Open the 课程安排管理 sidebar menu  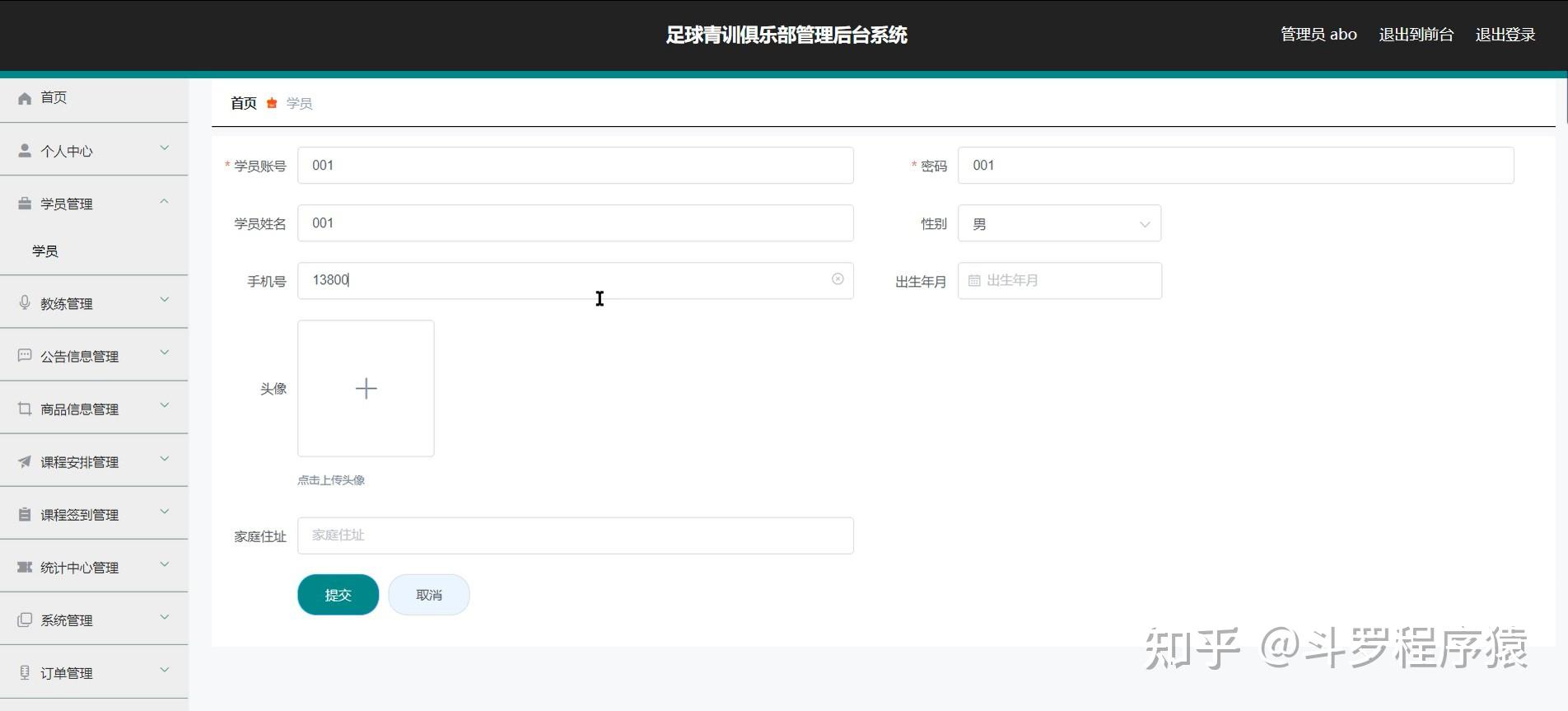pos(94,461)
